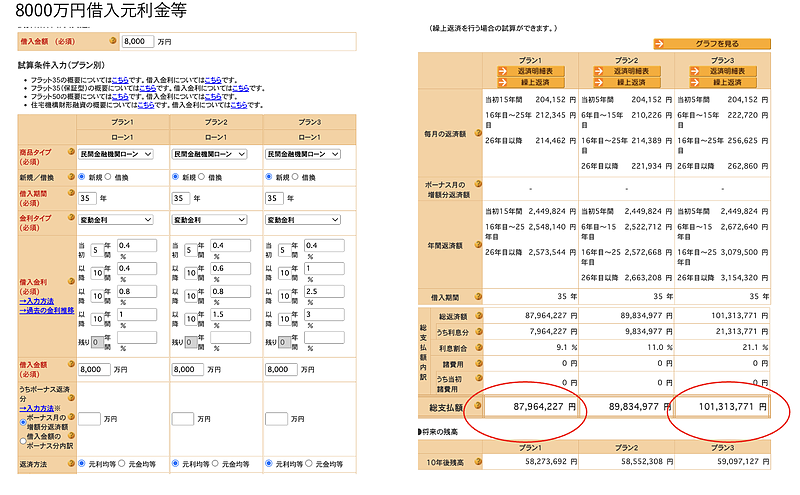The height and width of the screenshot is (495, 800).
Task: Click help icon next to 毎月の返済額
Action: [477, 133]
